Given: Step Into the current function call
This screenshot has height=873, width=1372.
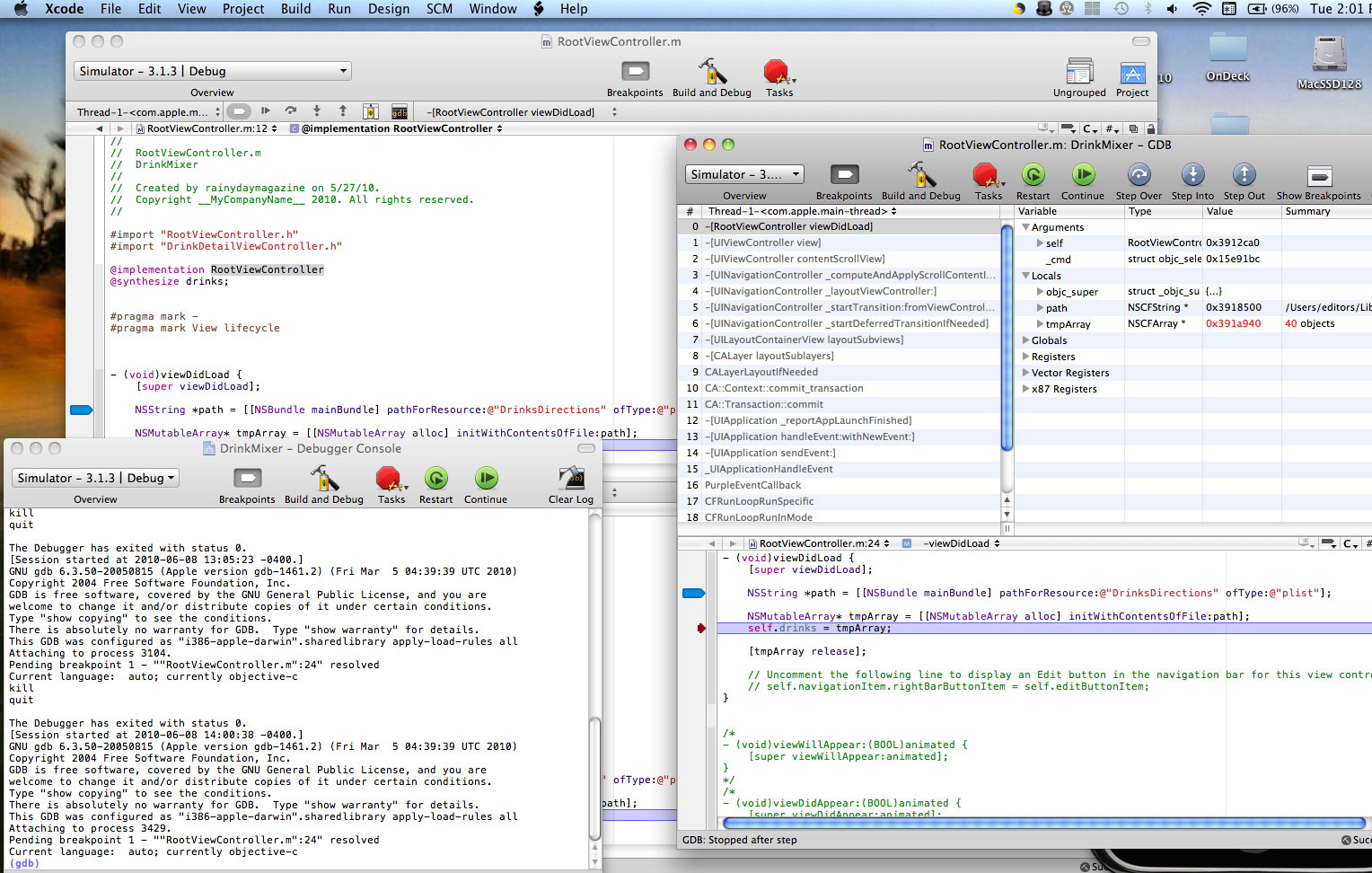Looking at the screenshot, I should (1192, 175).
